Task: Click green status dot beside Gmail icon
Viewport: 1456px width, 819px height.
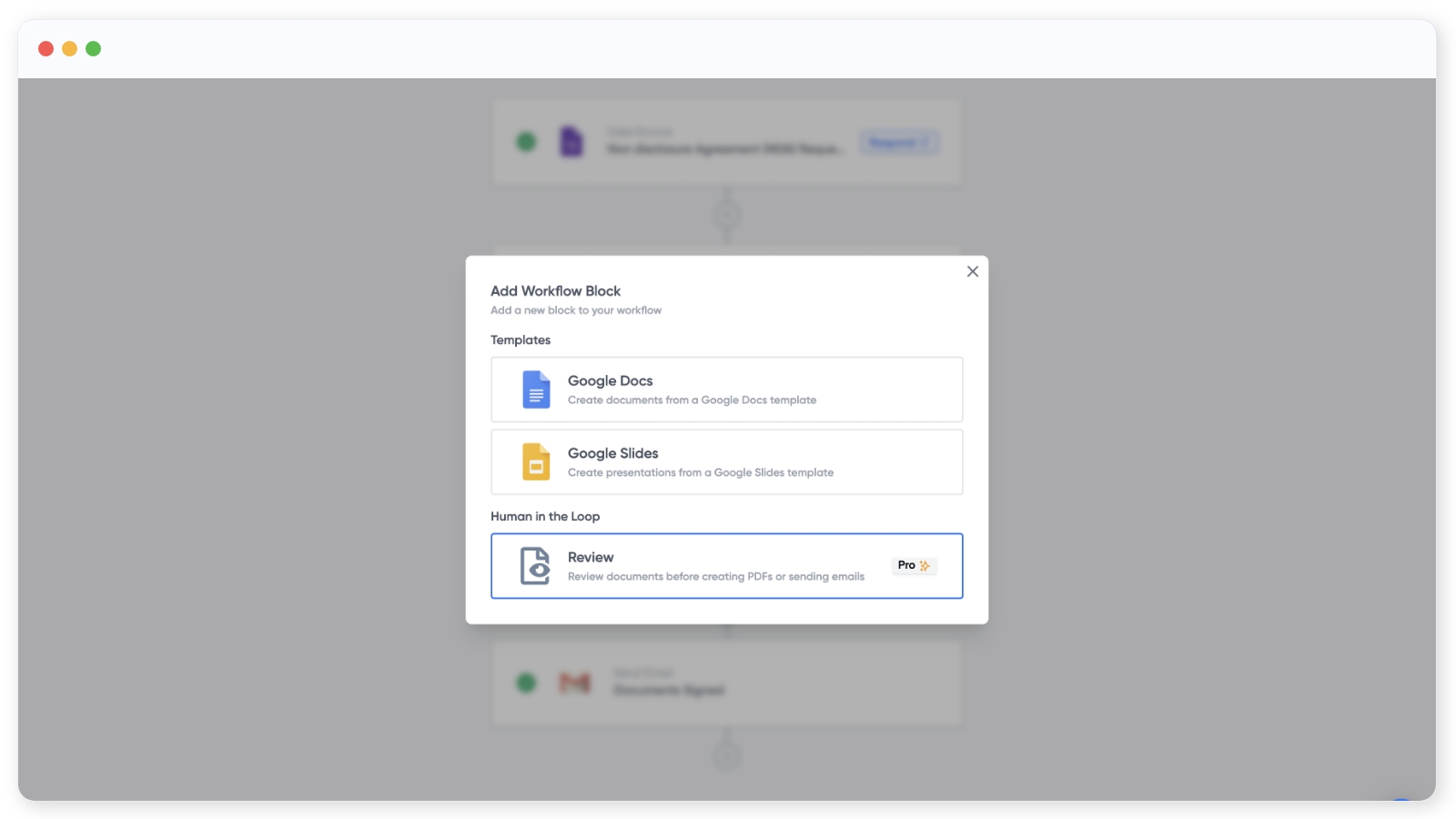Action: (x=526, y=682)
